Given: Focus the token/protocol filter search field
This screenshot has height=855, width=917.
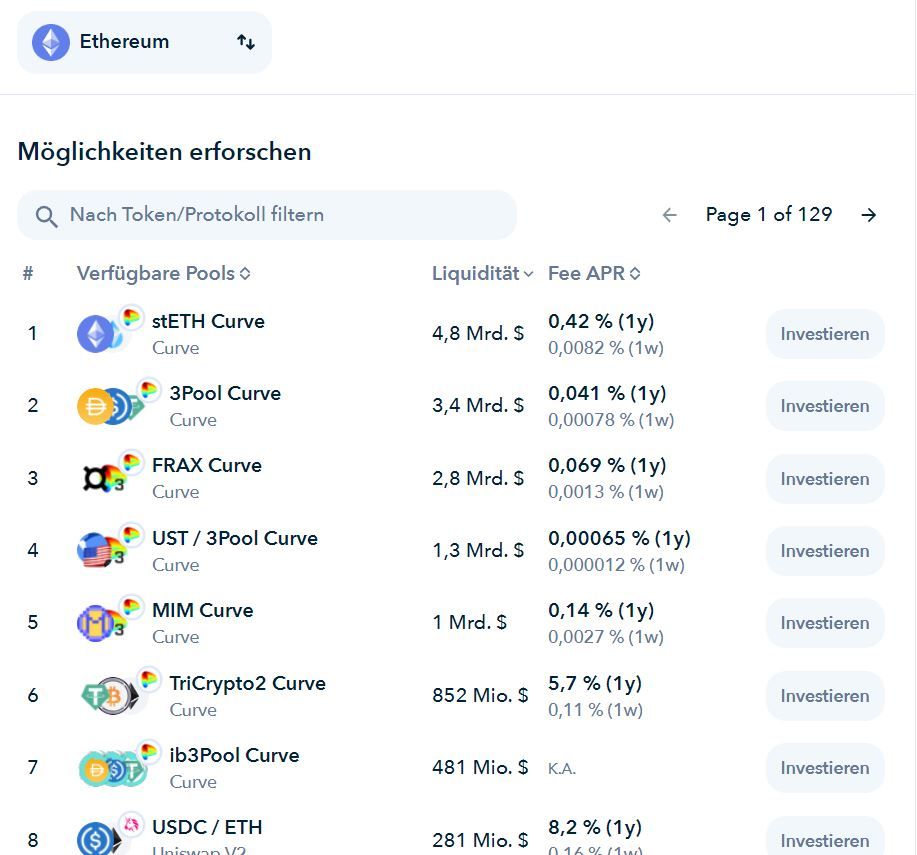Looking at the screenshot, I should (280, 215).
